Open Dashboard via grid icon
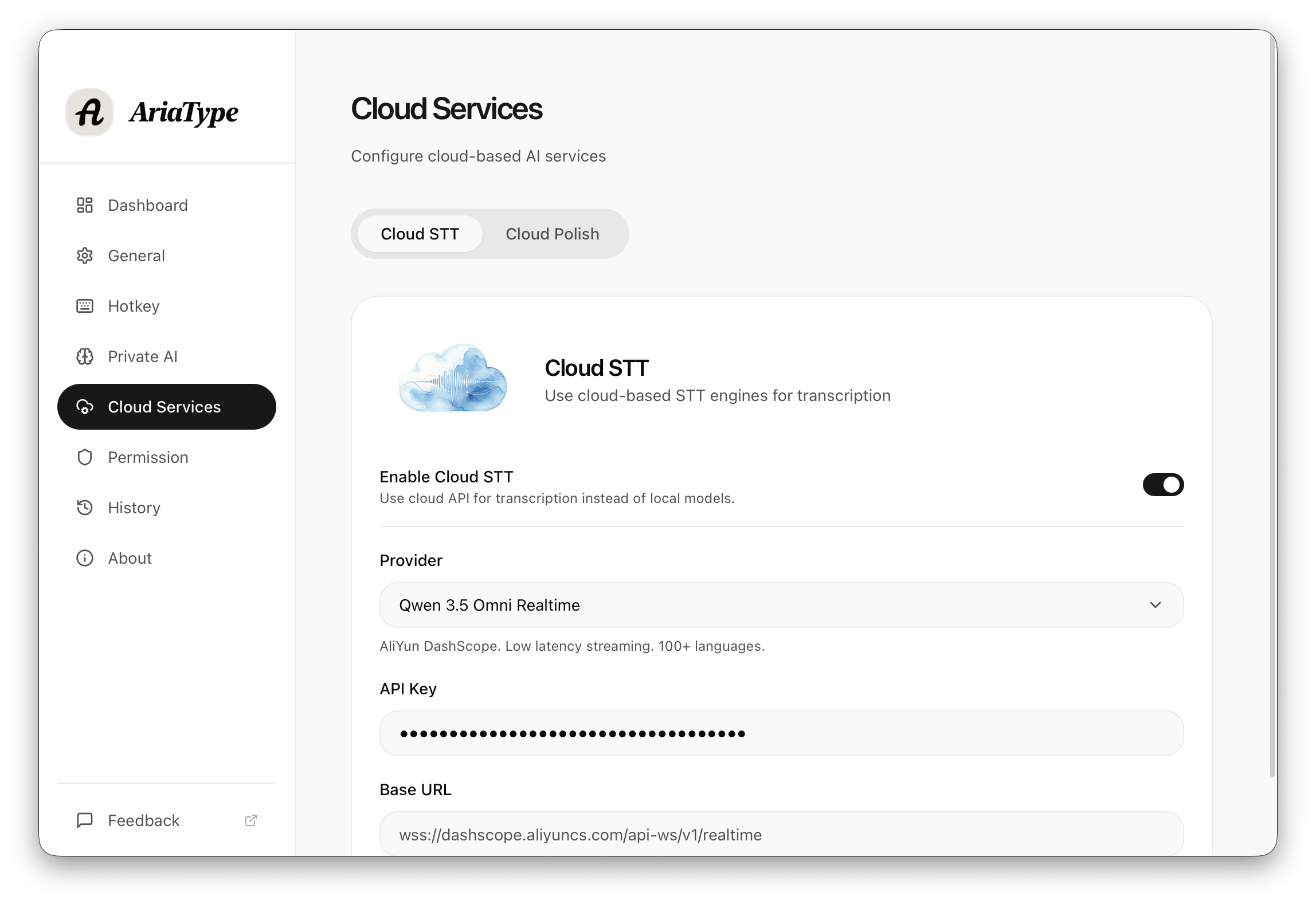 pyautogui.click(x=85, y=205)
